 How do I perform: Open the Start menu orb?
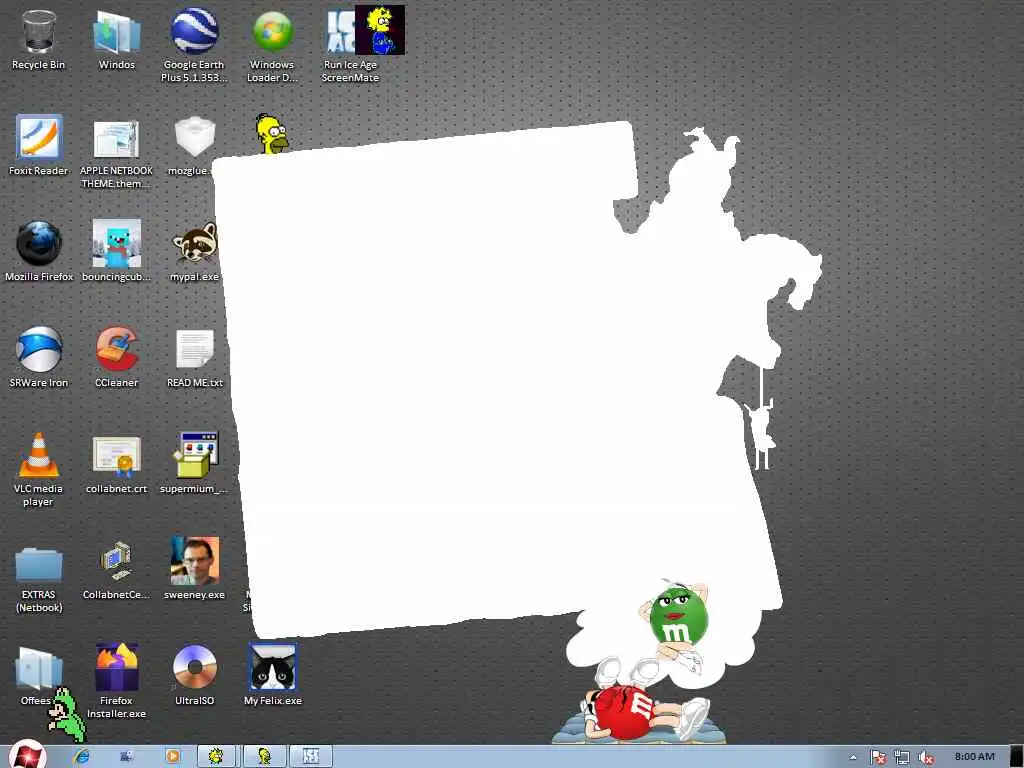(27, 755)
